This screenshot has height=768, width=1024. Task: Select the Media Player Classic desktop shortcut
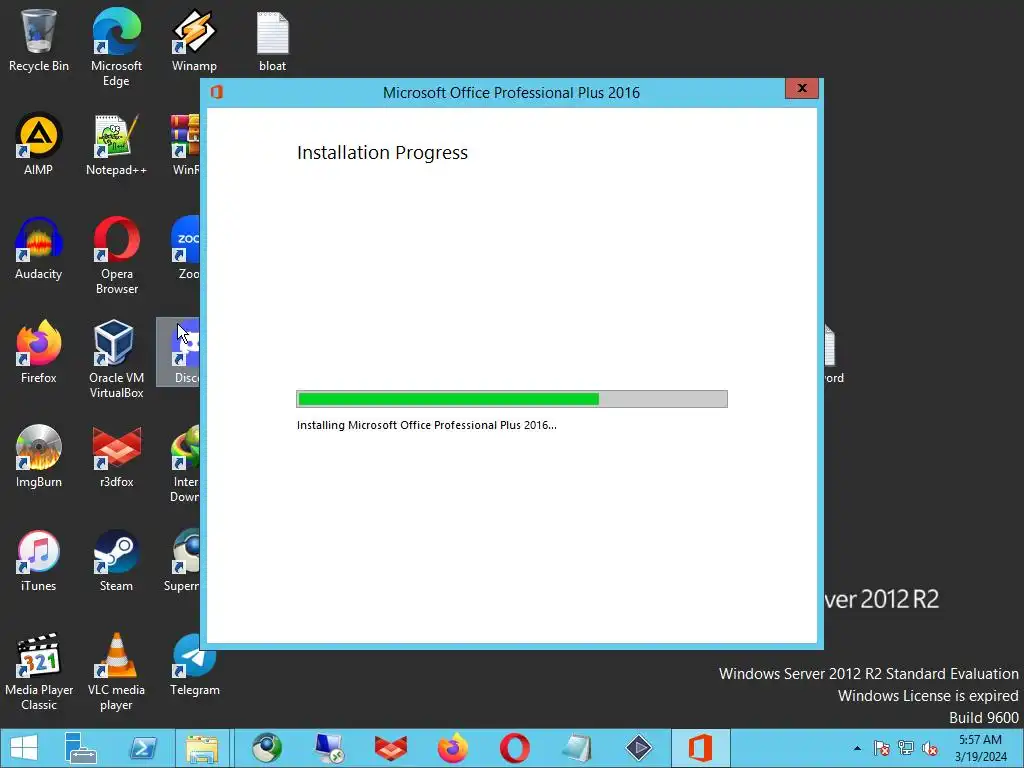(x=39, y=671)
